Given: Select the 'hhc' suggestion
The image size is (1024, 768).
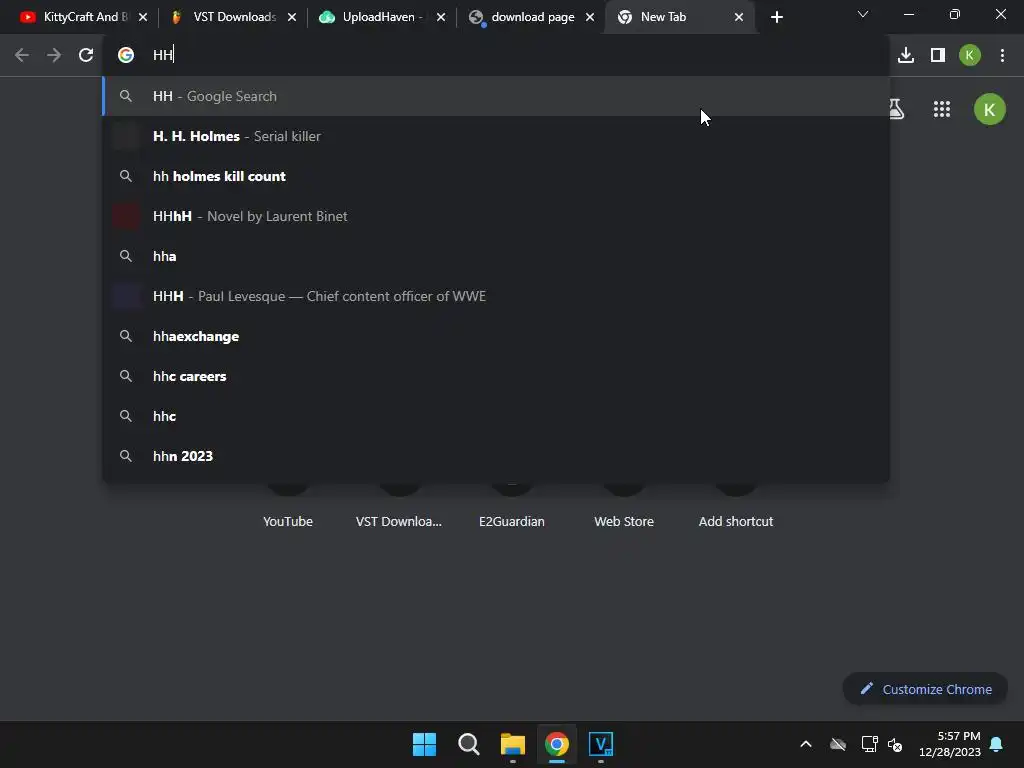Looking at the screenshot, I should [496, 416].
